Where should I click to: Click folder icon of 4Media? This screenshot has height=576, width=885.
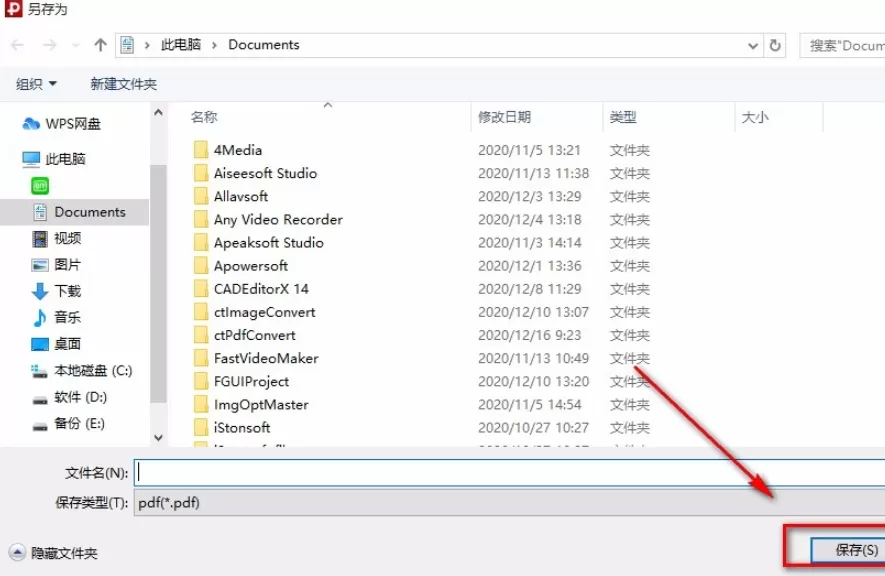tap(200, 150)
